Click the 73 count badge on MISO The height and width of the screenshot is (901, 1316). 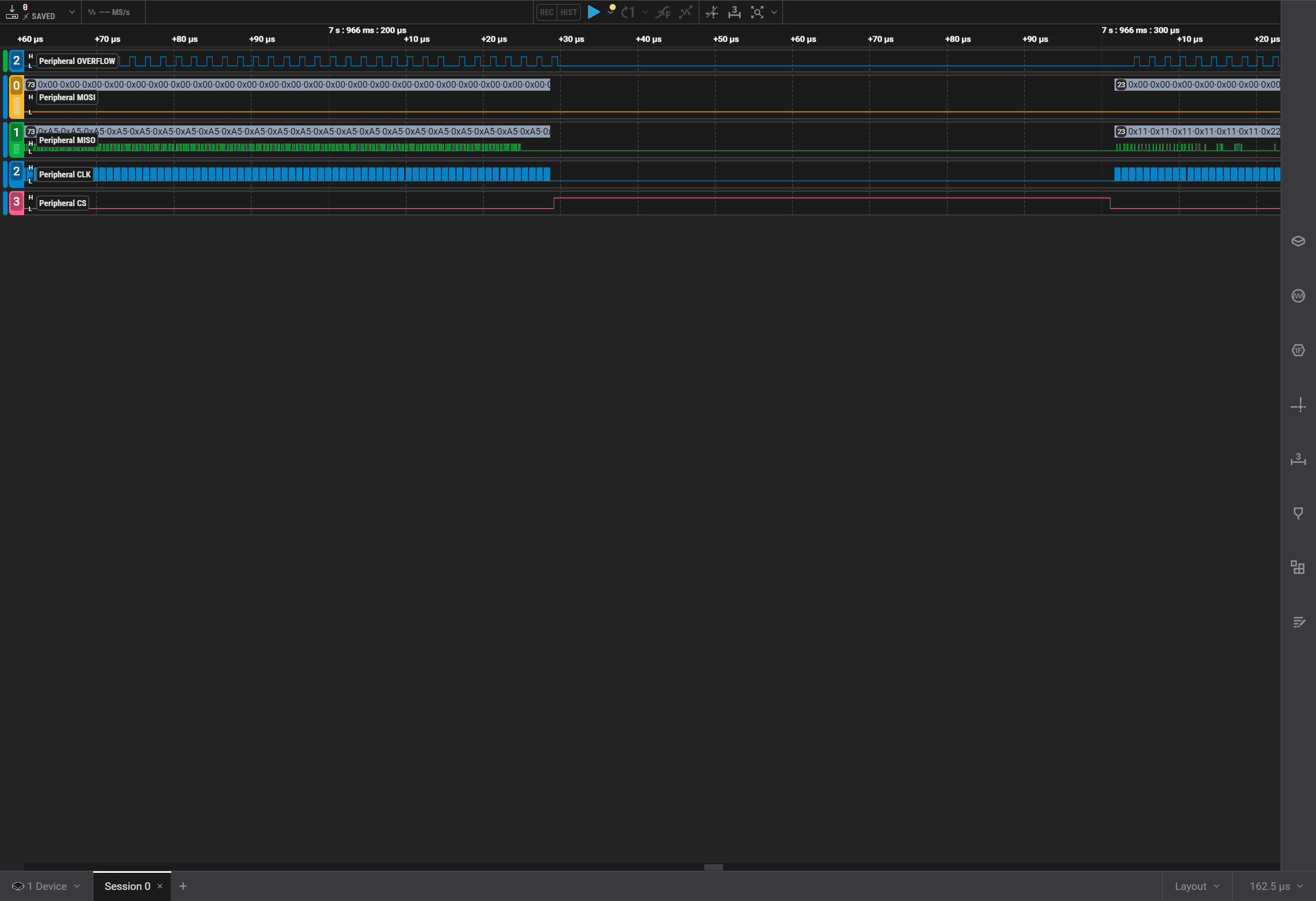point(31,132)
